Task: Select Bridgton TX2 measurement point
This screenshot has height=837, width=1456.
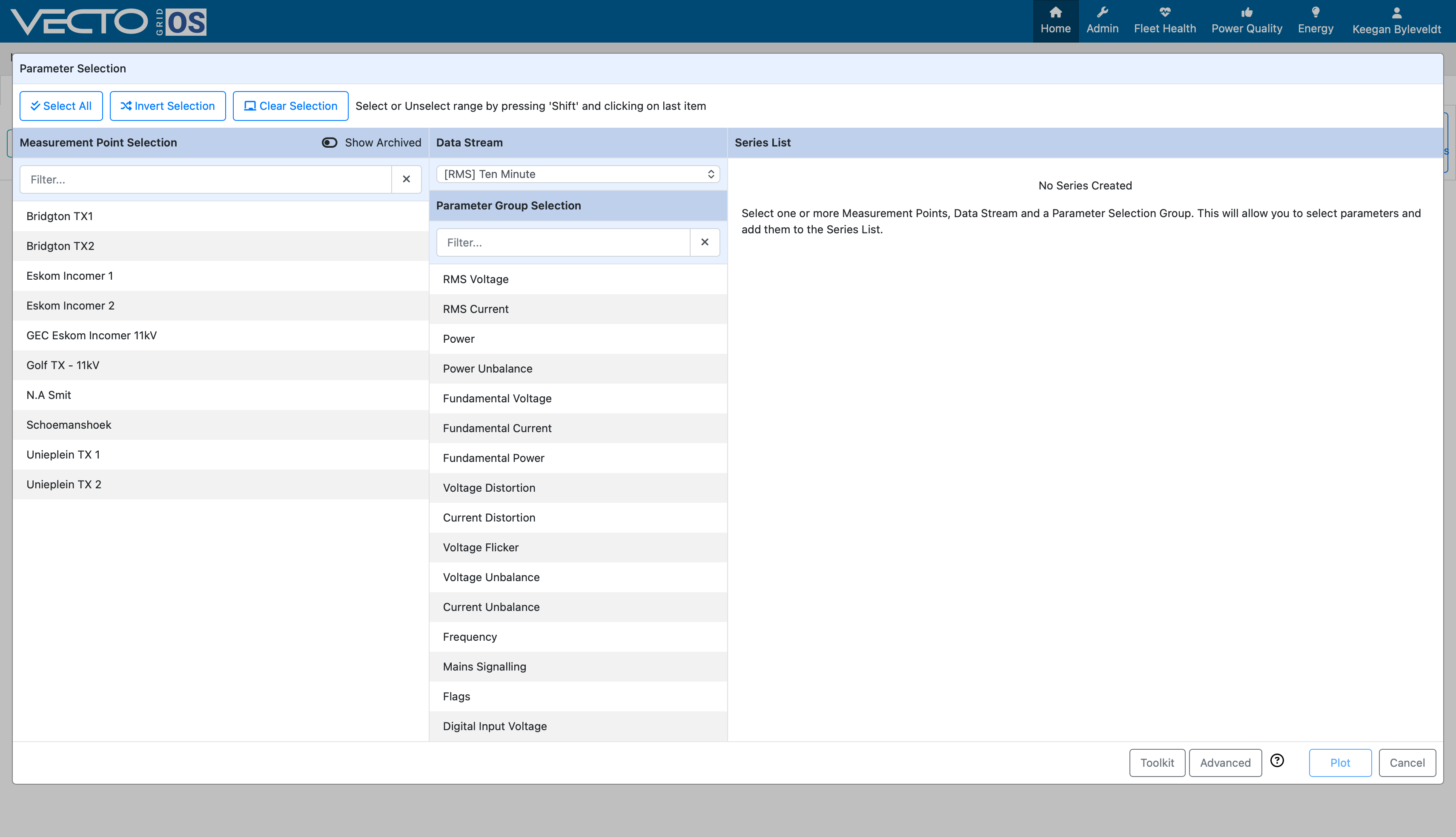Action: tap(221, 246)
